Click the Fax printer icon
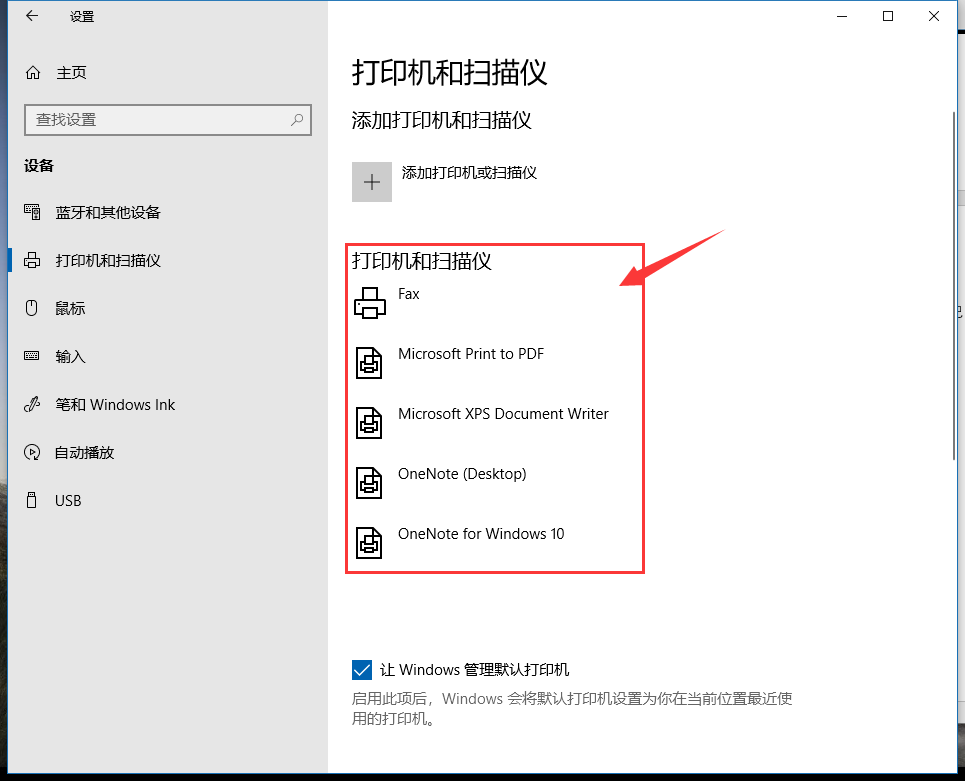The image size is (965, 781). [x=370, y=303]
